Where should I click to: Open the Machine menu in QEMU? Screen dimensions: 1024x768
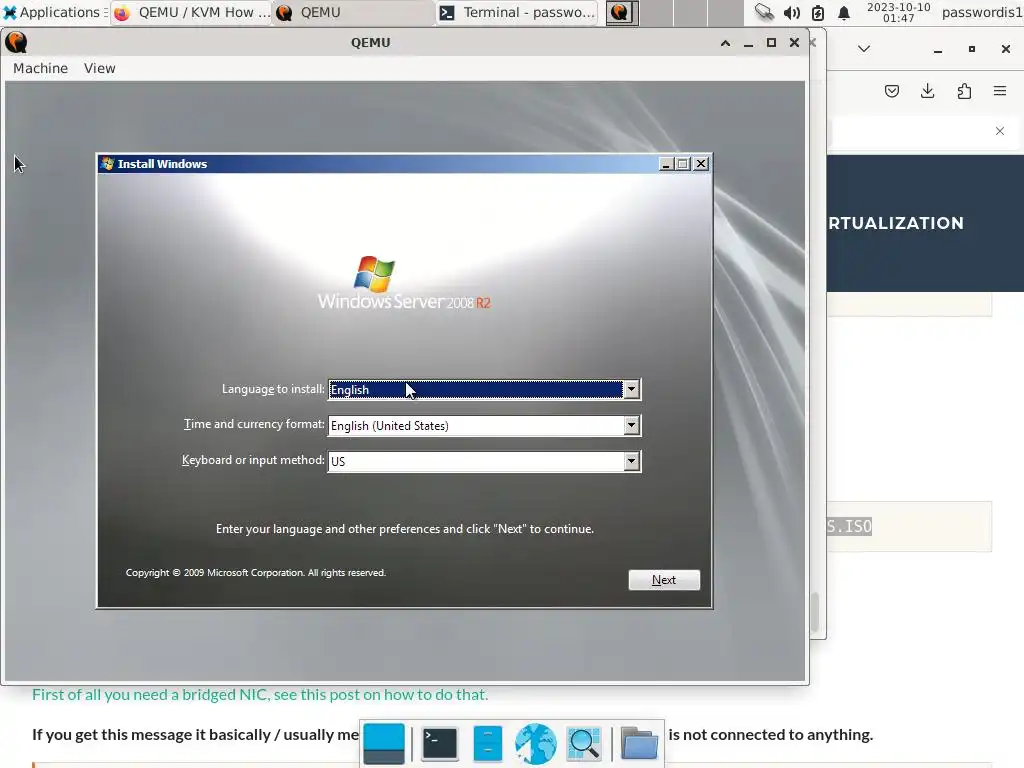40,68
